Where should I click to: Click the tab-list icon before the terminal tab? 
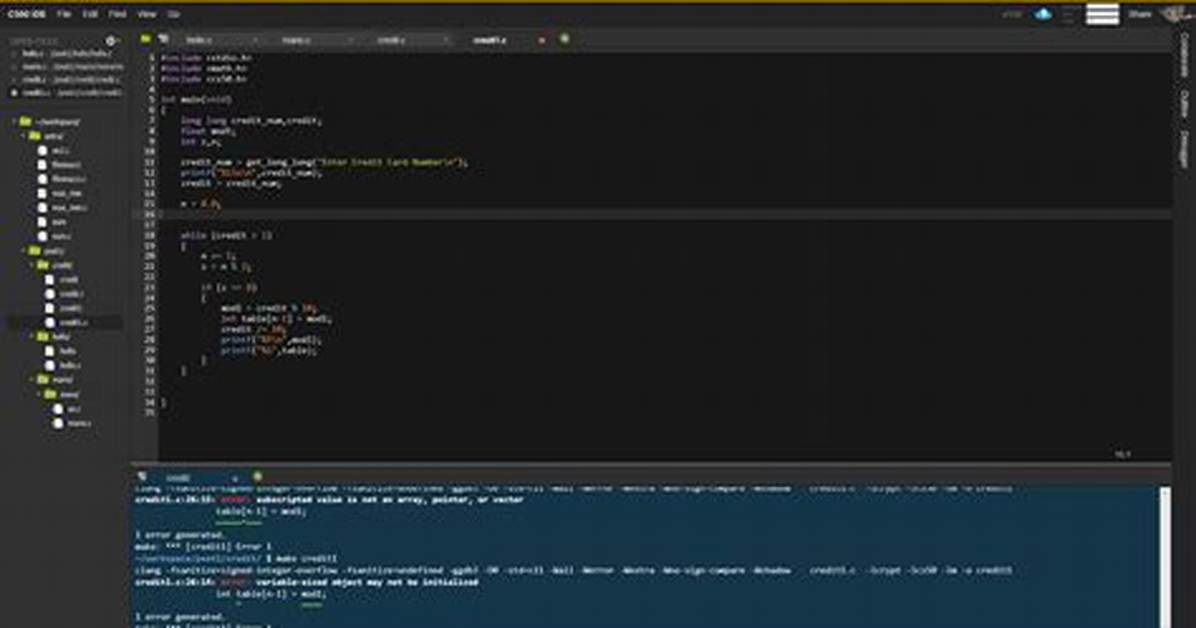pos(143,477)
